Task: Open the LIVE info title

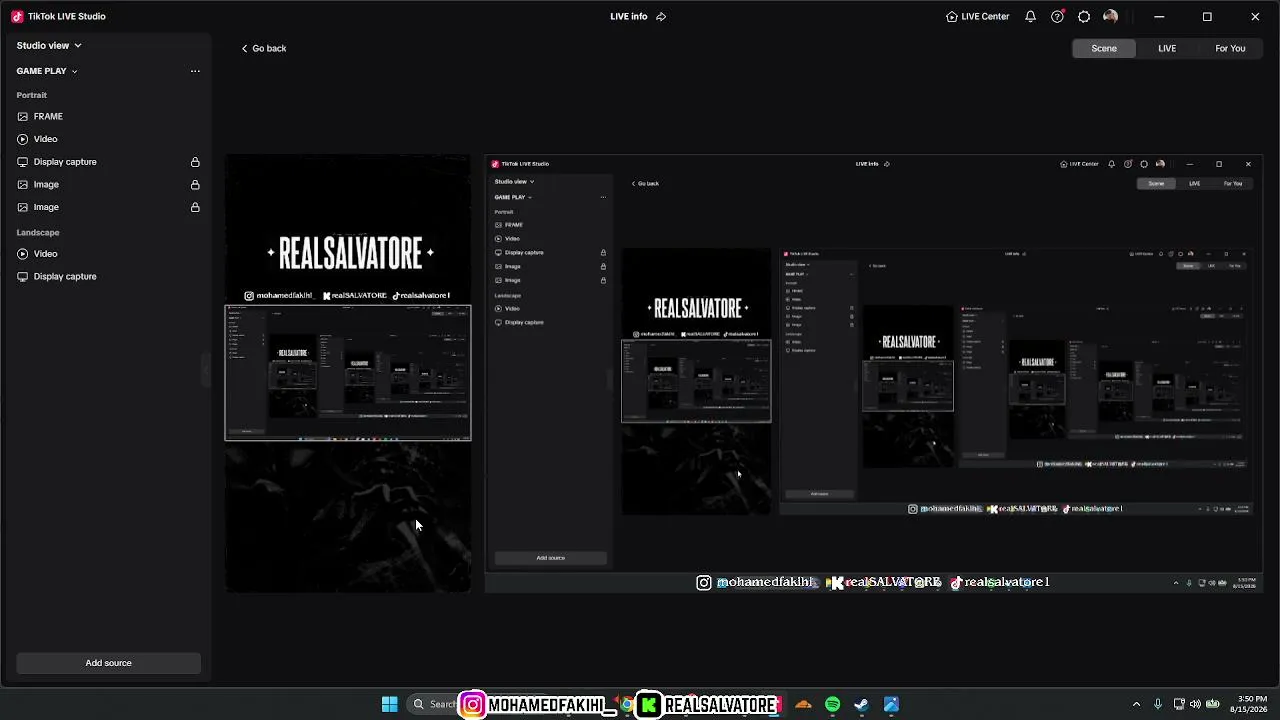Action: 629,16
